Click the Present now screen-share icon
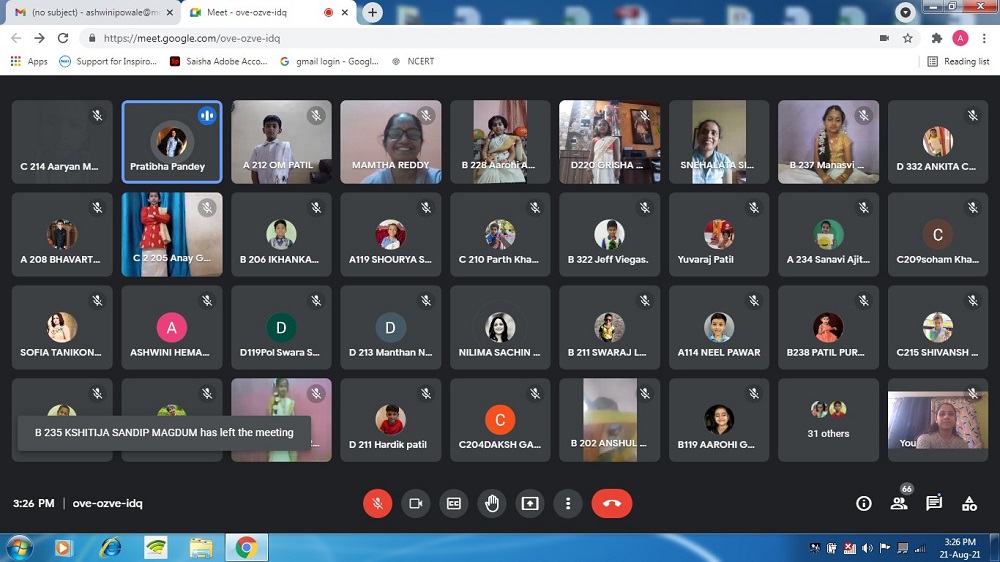1000x562 pixels. pos(529,503)
